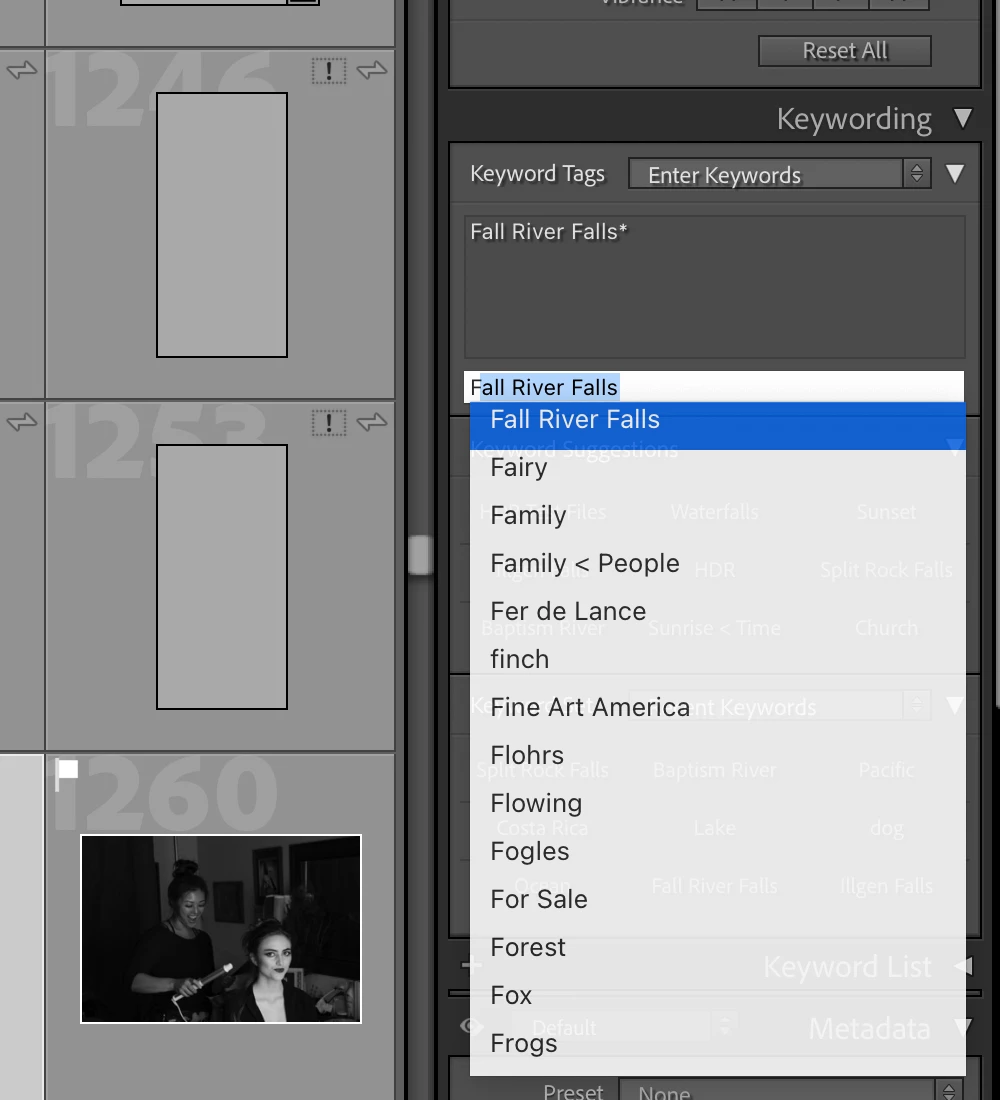Image resolution: width=1000 pixels, height=1100 pixels.
Task: Click the white flag on cell 1260
Action: point(67,772)
